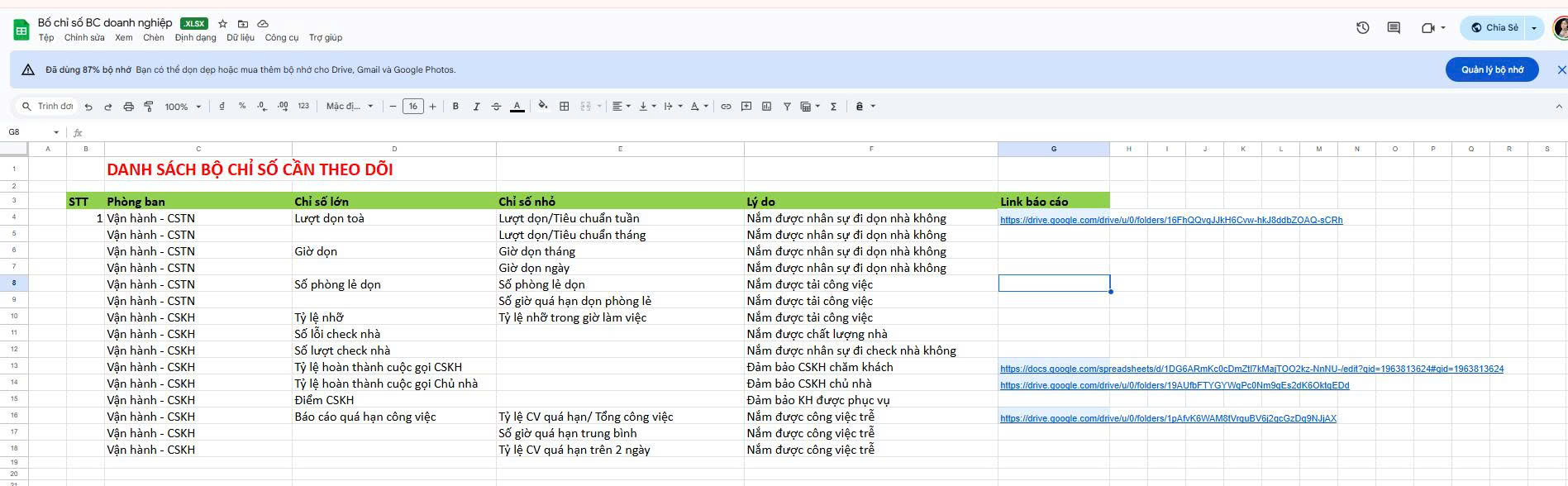Open the borders tool
The height and width of the screenshot is (486, 1568).
565,107
